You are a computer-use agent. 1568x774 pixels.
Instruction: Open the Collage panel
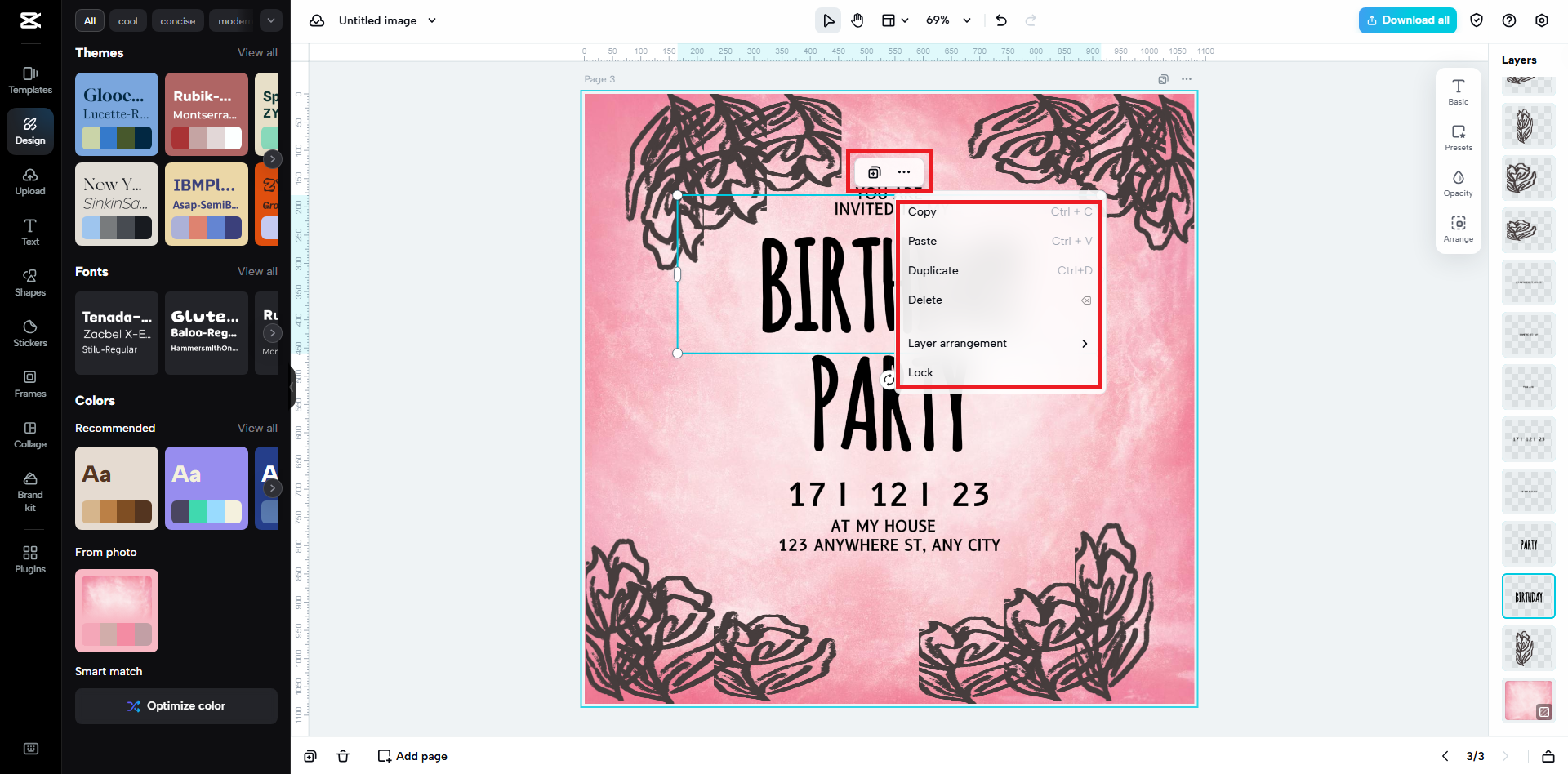[30, 434]
